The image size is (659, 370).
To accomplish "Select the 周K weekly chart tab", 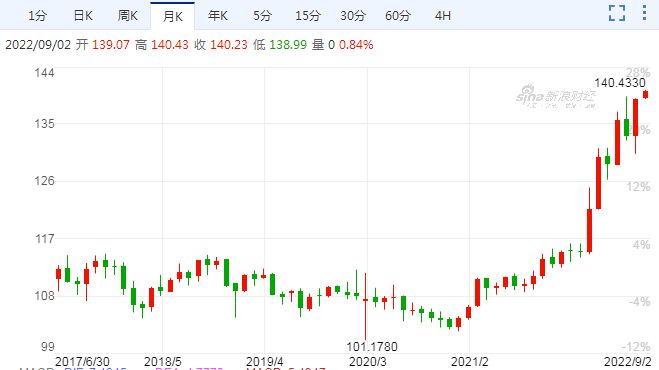I will click(128, 16).
